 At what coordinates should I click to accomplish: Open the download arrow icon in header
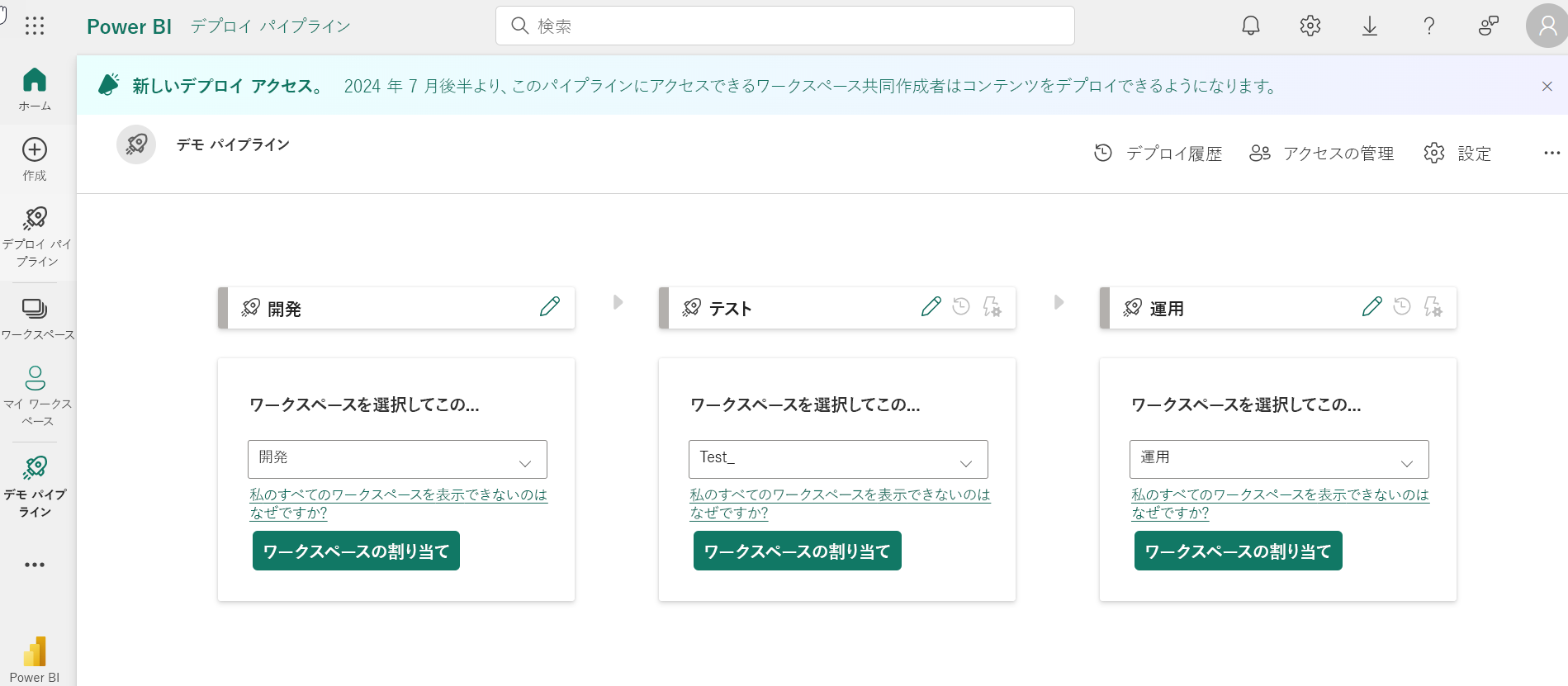(1370, 26)
